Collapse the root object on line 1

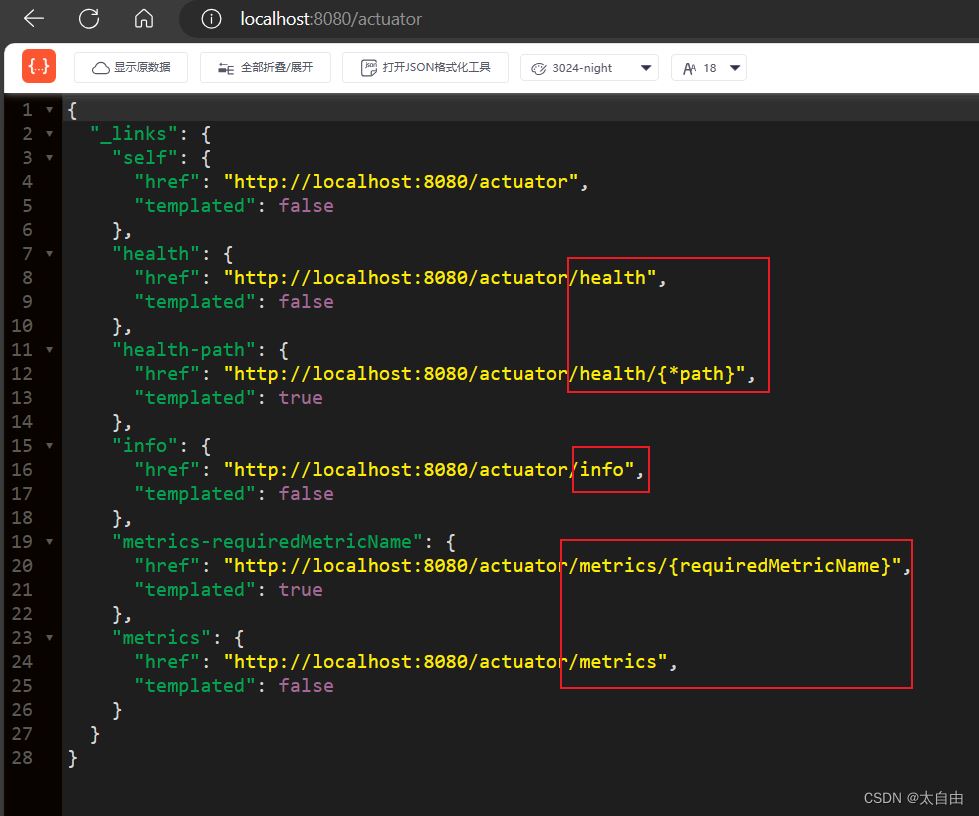[x=49, y=110]
